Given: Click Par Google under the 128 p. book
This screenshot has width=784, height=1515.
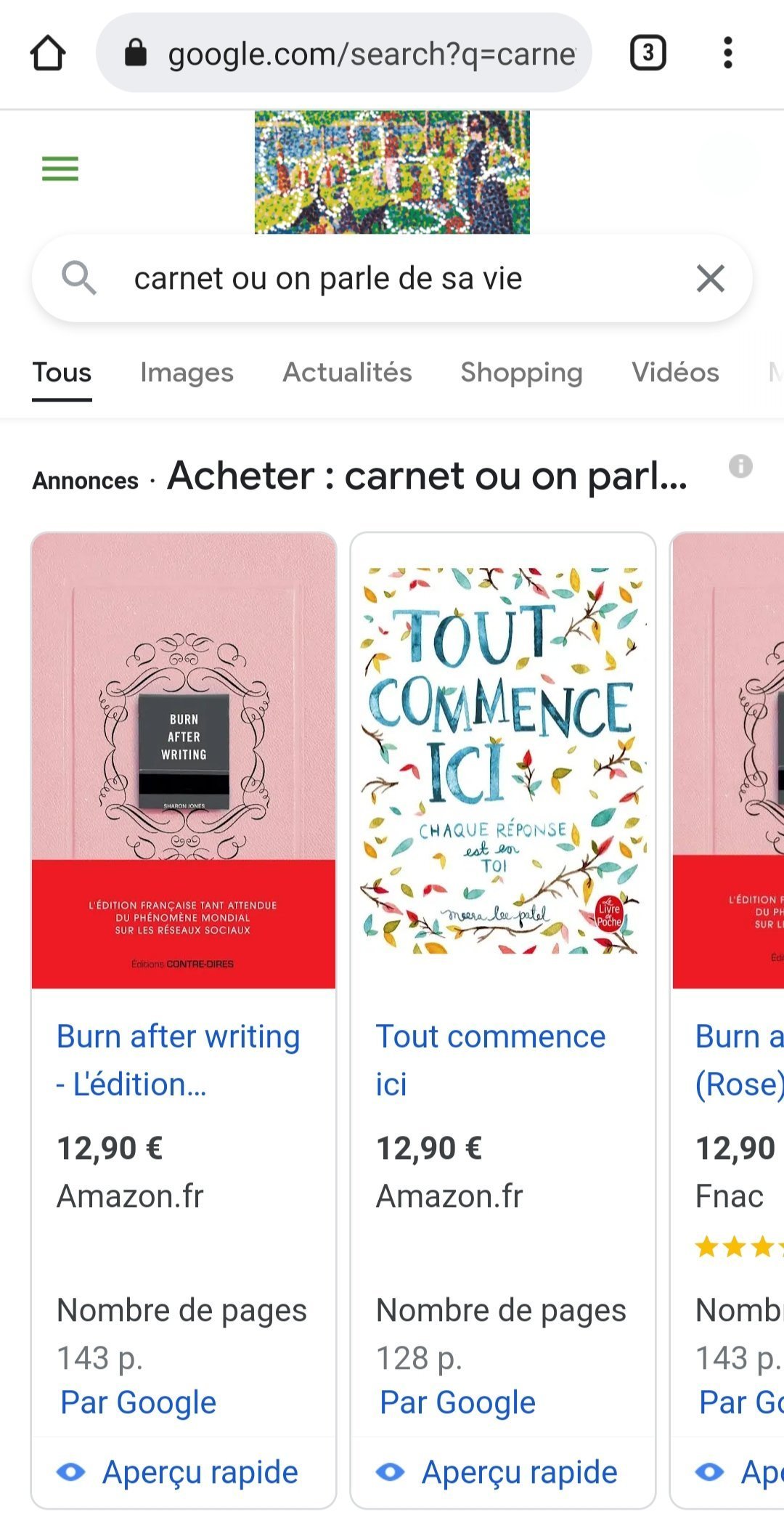Looking at the screenshot, I should click(x=457, y=1402).
